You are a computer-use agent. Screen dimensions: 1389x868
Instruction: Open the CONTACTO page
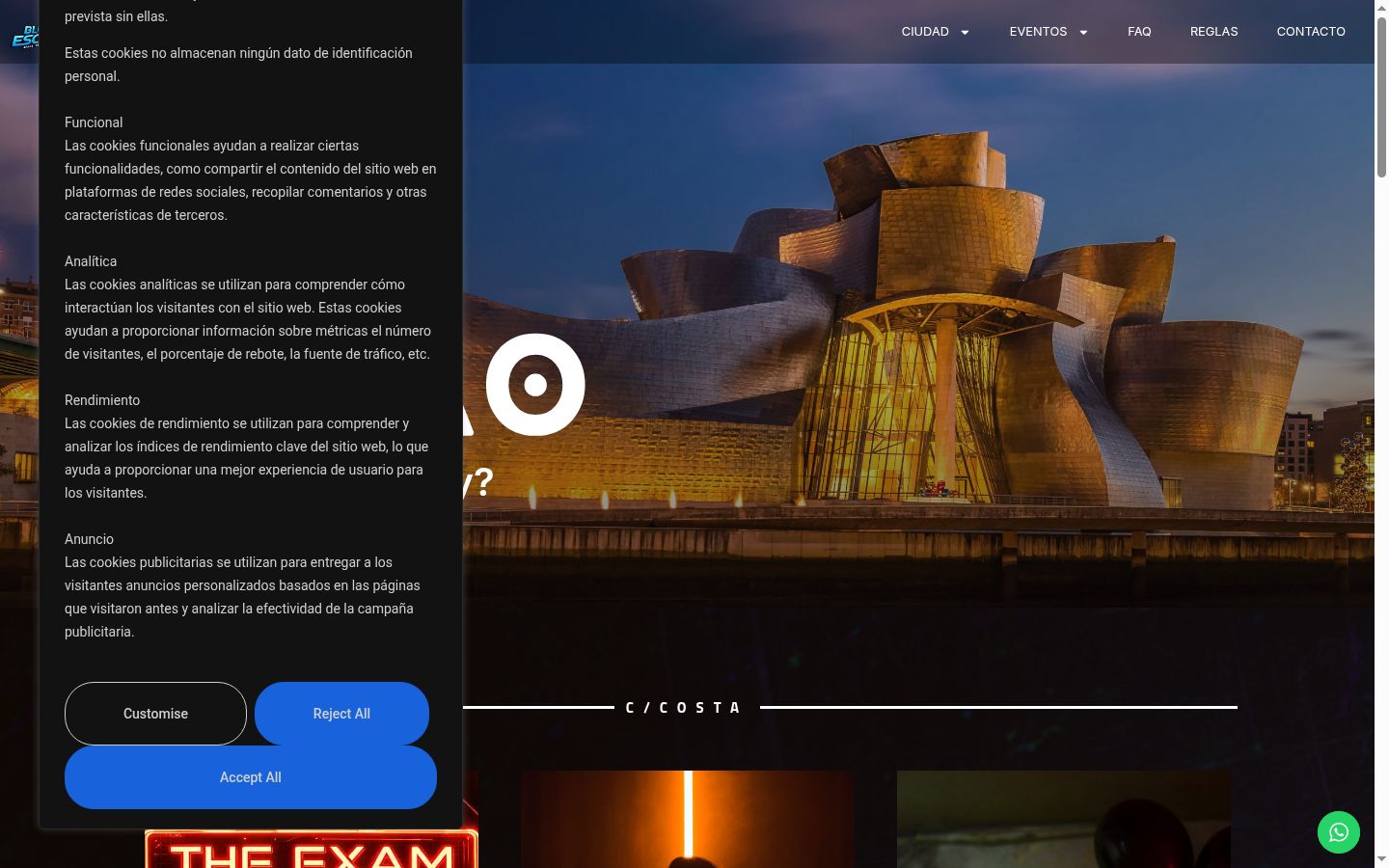1311,32
